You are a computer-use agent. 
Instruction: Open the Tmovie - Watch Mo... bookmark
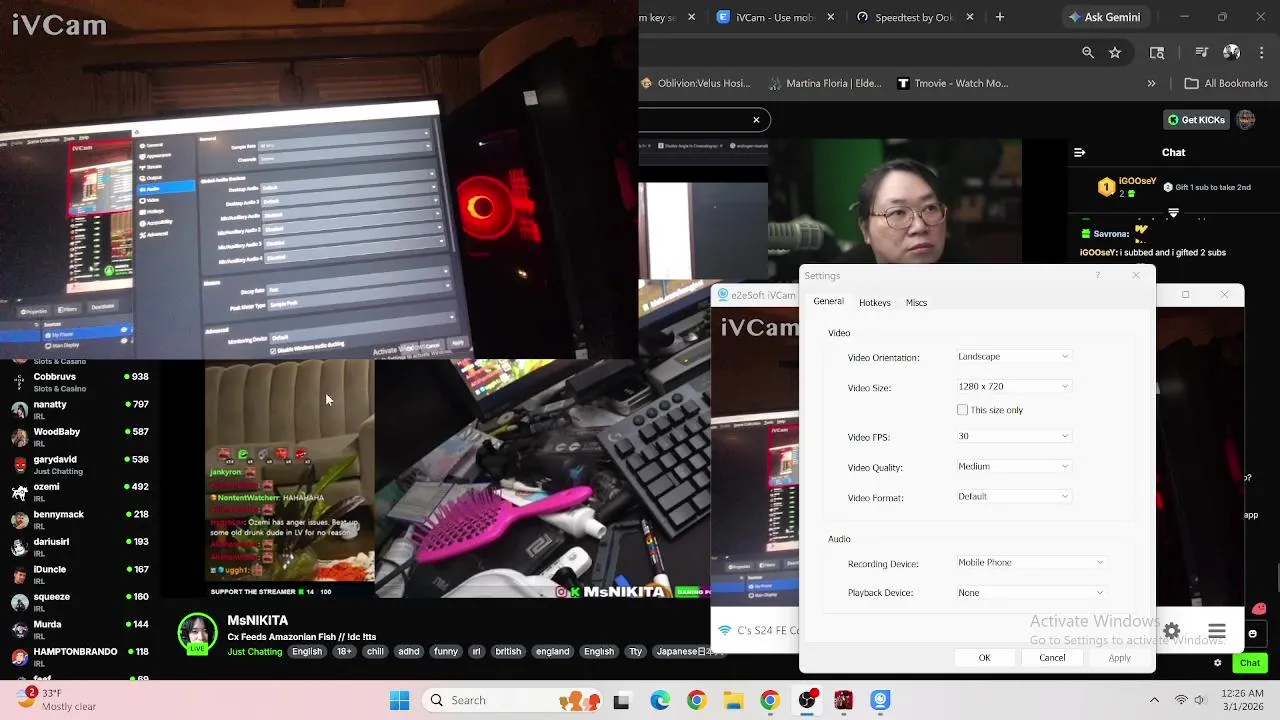tap(953, 84)
